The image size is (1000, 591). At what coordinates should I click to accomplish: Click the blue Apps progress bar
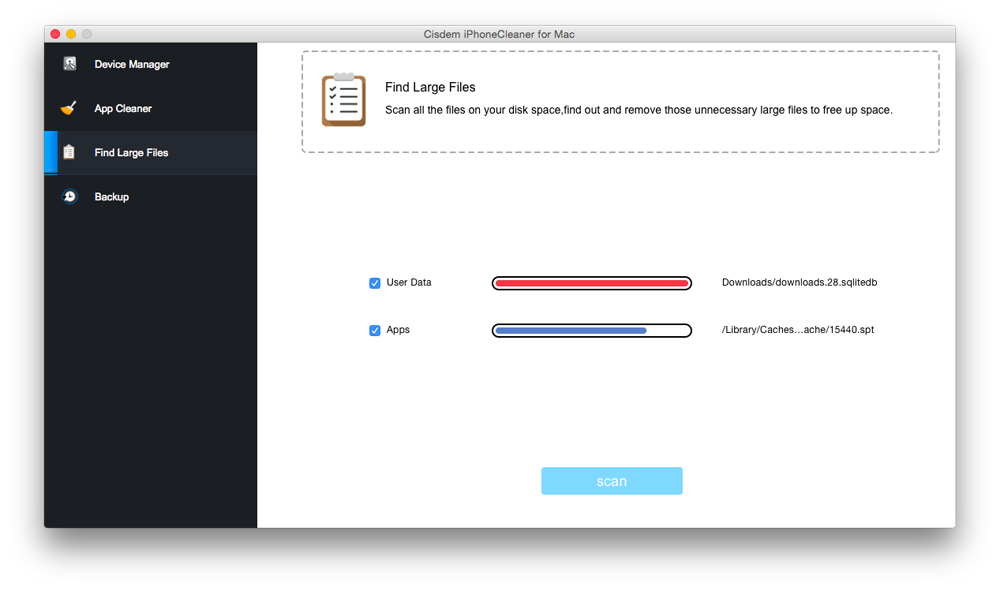tap(592, 330)
